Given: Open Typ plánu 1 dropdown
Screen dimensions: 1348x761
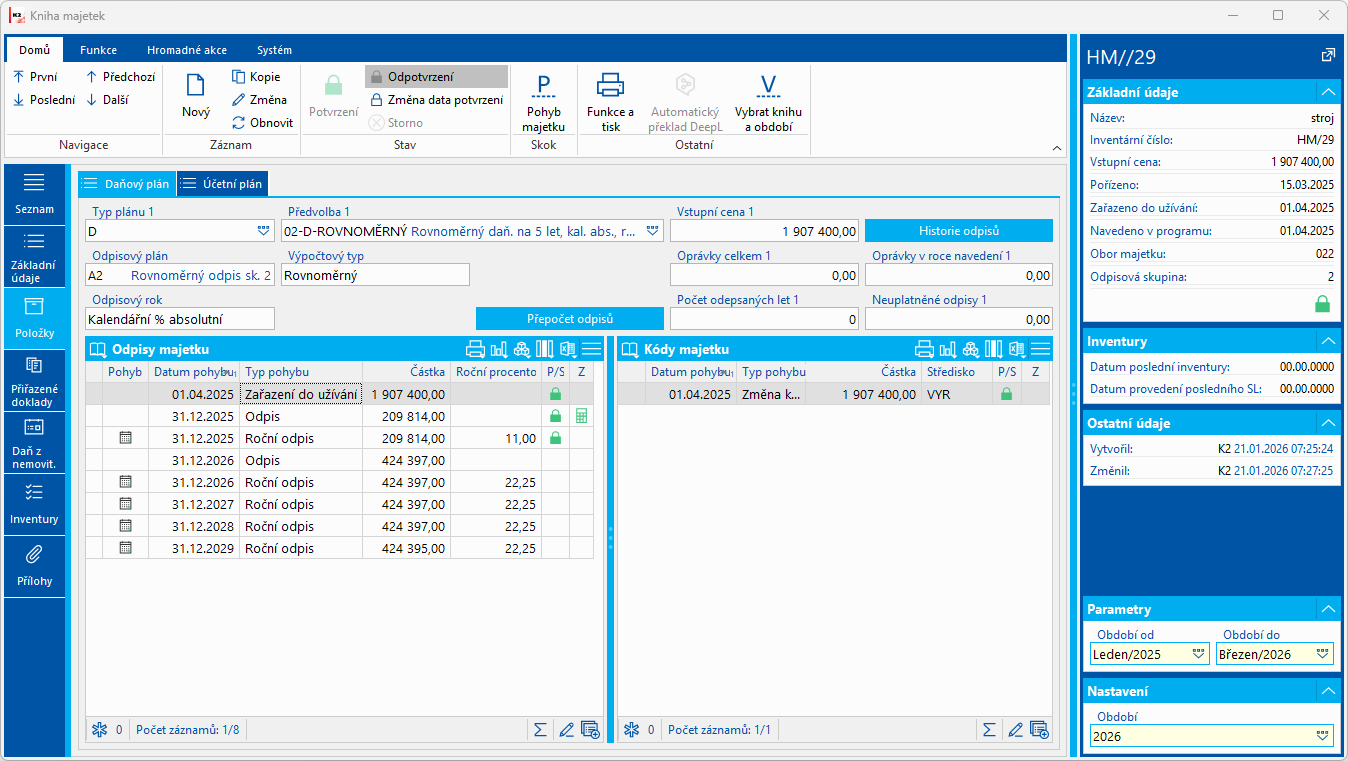Looking at the screenshot, I should [x=264, y=231].
